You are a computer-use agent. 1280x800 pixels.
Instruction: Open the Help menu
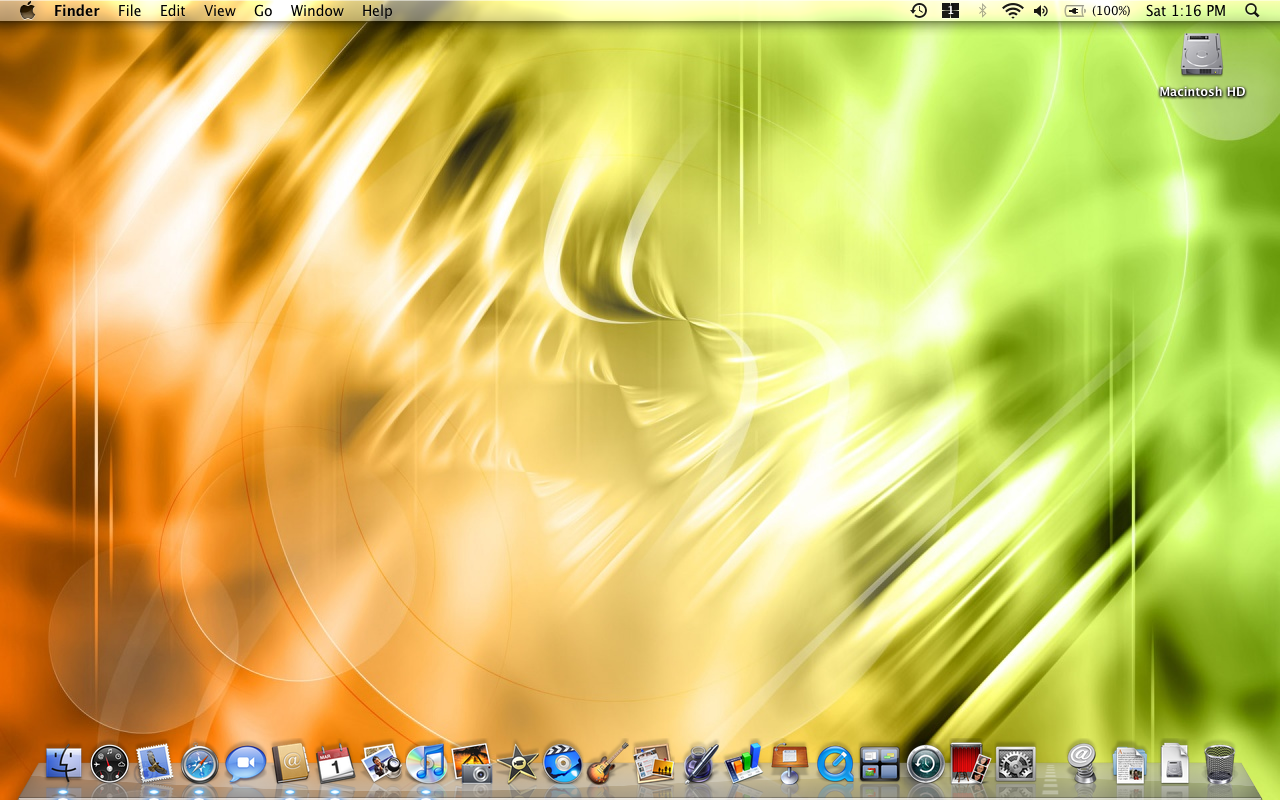click(377, 11)
